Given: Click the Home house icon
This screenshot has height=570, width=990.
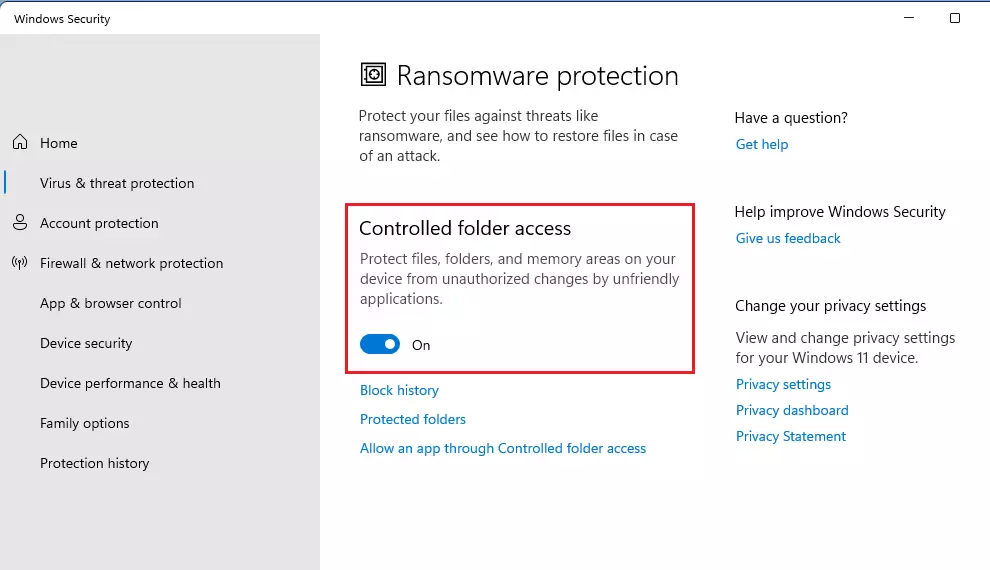Looking at the screenshot, I should click(20, 142).
